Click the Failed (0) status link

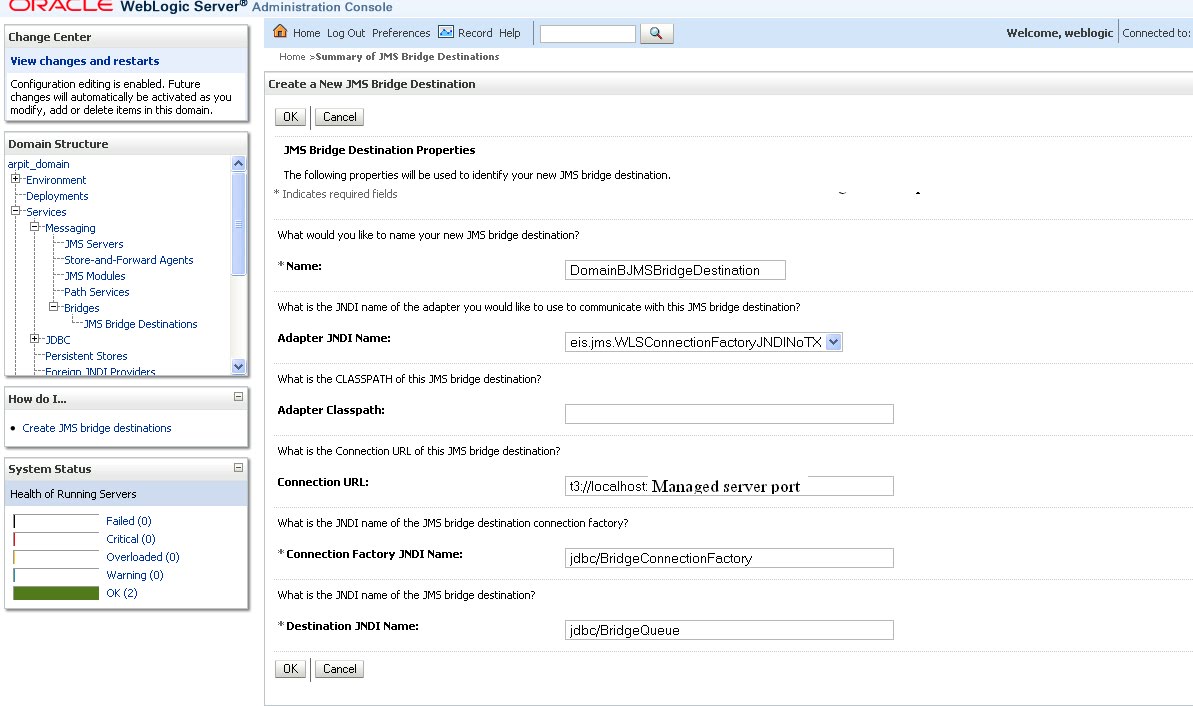(x=129, y=521)
